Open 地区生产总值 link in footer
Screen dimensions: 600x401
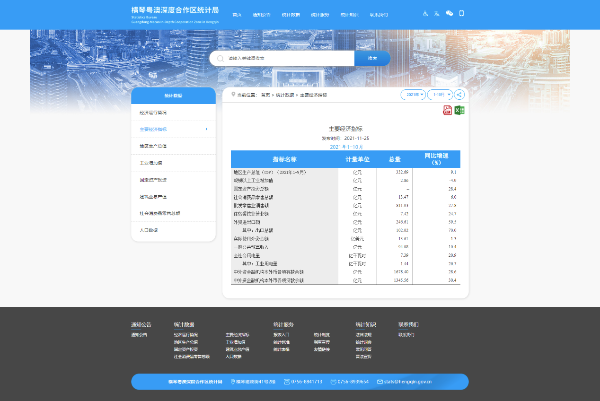(186, 342)
